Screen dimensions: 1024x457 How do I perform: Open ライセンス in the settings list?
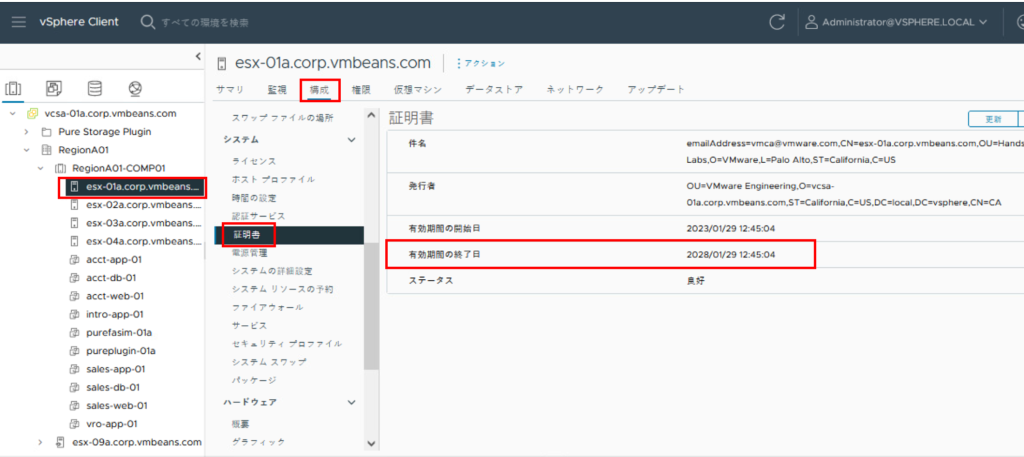point(254,161)
